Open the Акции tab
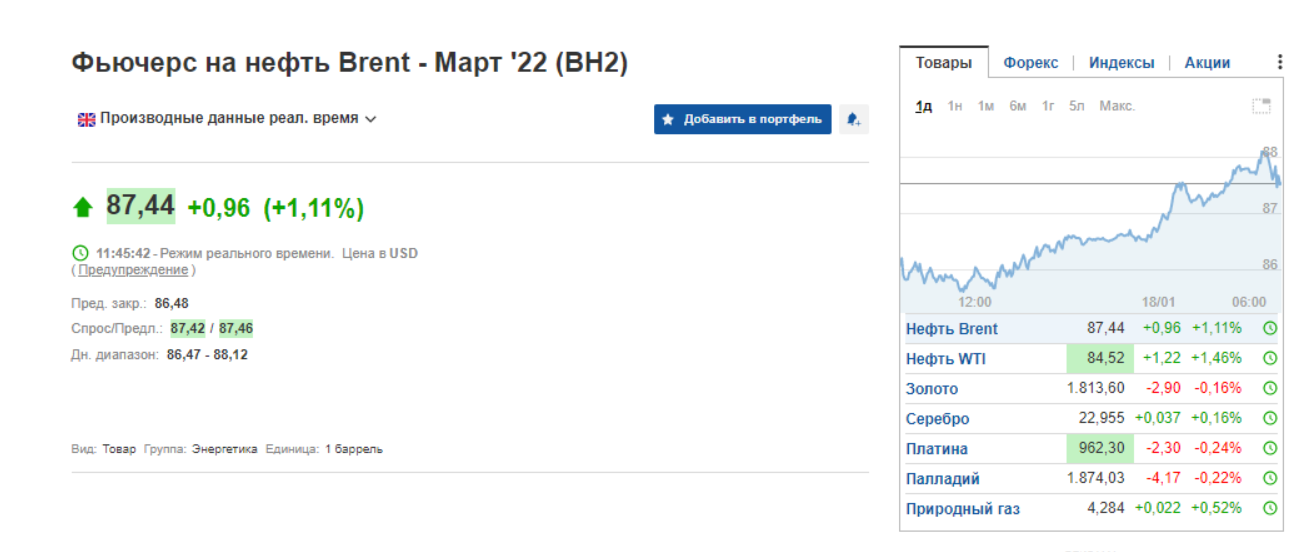The height and width of the screenshot is (552, 1302). 1207,62
